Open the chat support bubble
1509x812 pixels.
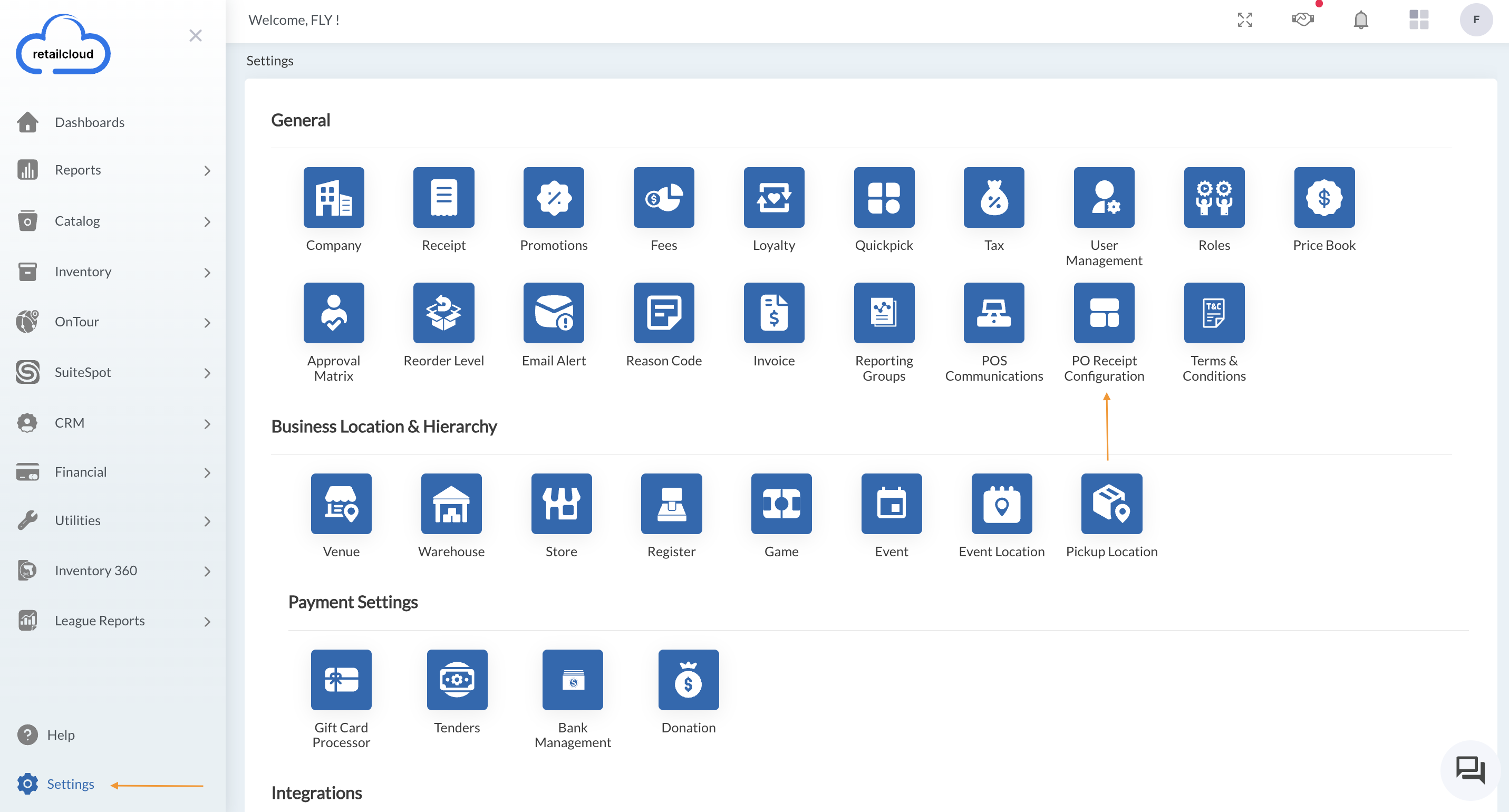tap(1471, 770)
